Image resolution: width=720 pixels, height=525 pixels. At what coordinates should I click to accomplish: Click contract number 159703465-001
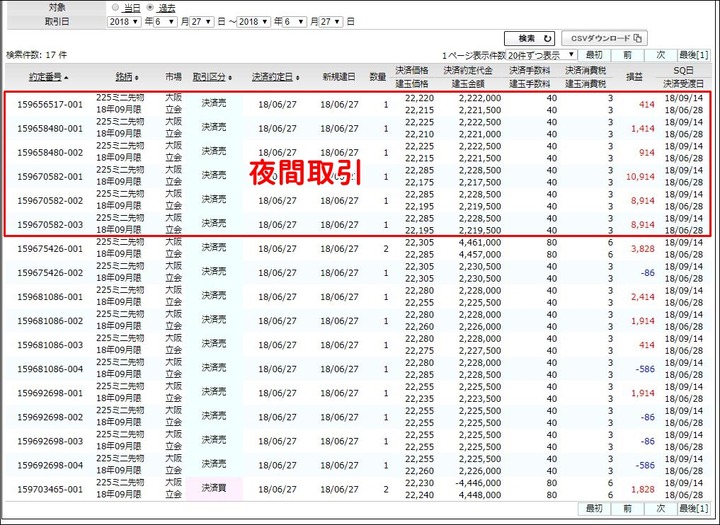(50, 489)
